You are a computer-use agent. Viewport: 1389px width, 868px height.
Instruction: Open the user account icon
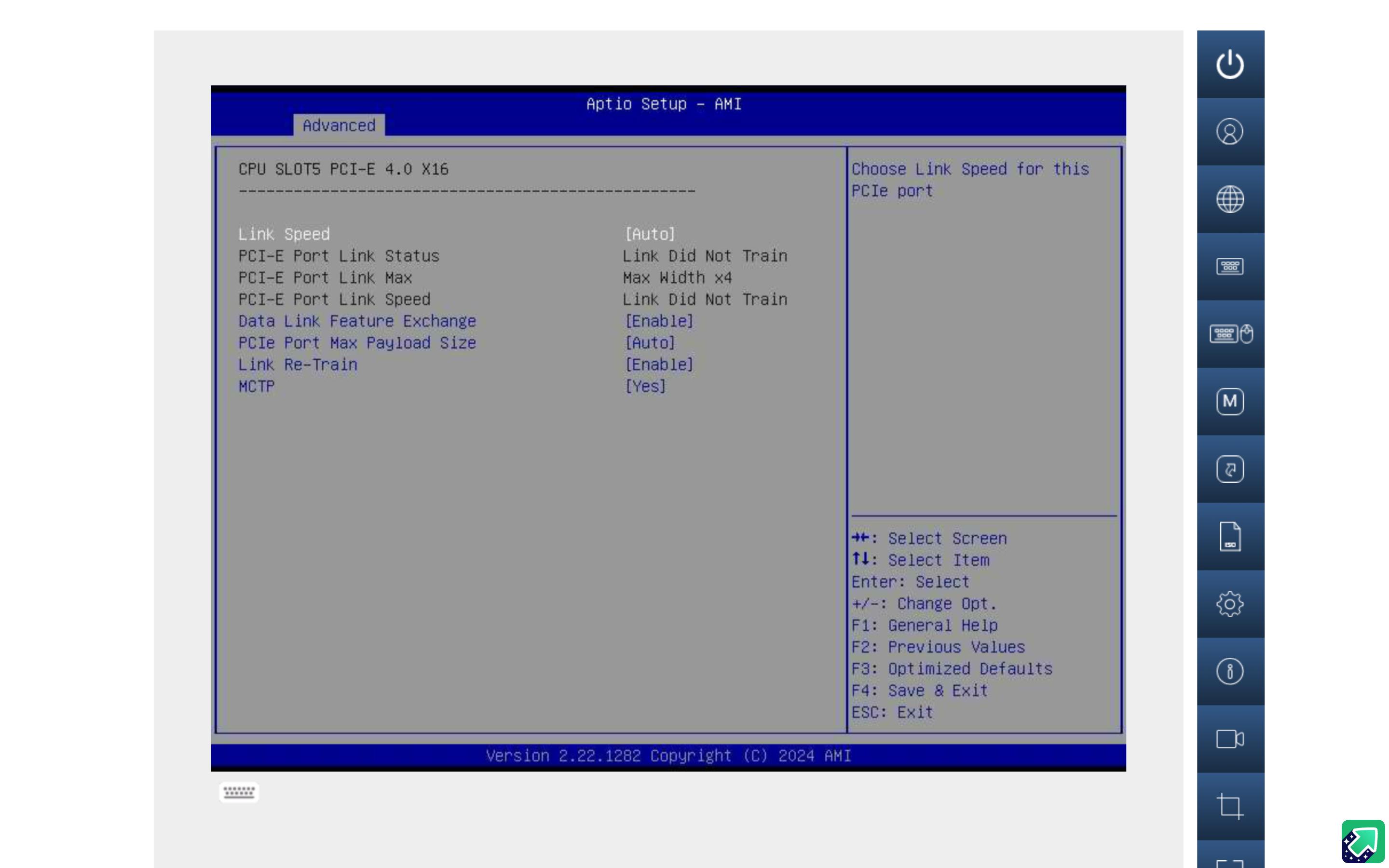(1229, 132)
